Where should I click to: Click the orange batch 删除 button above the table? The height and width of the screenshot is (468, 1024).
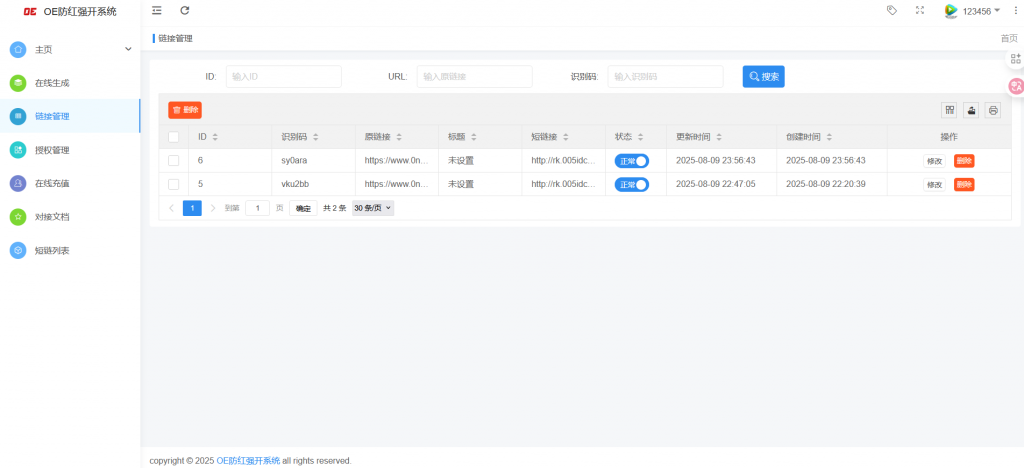click(x=185, y=110)
